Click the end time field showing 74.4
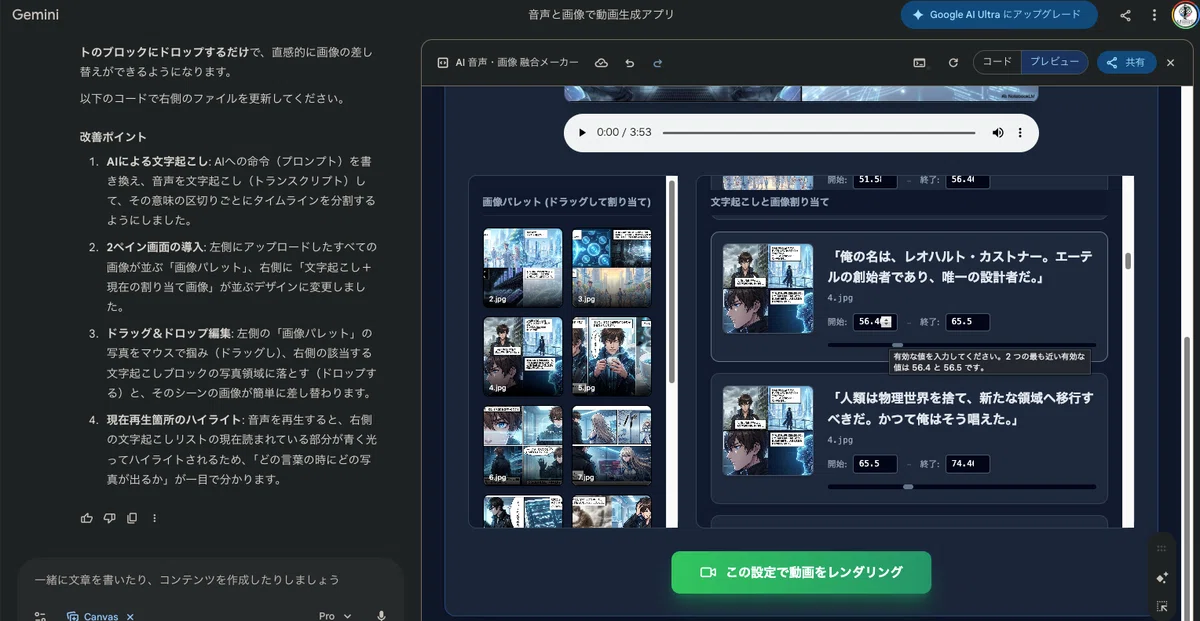 point(967,464)
